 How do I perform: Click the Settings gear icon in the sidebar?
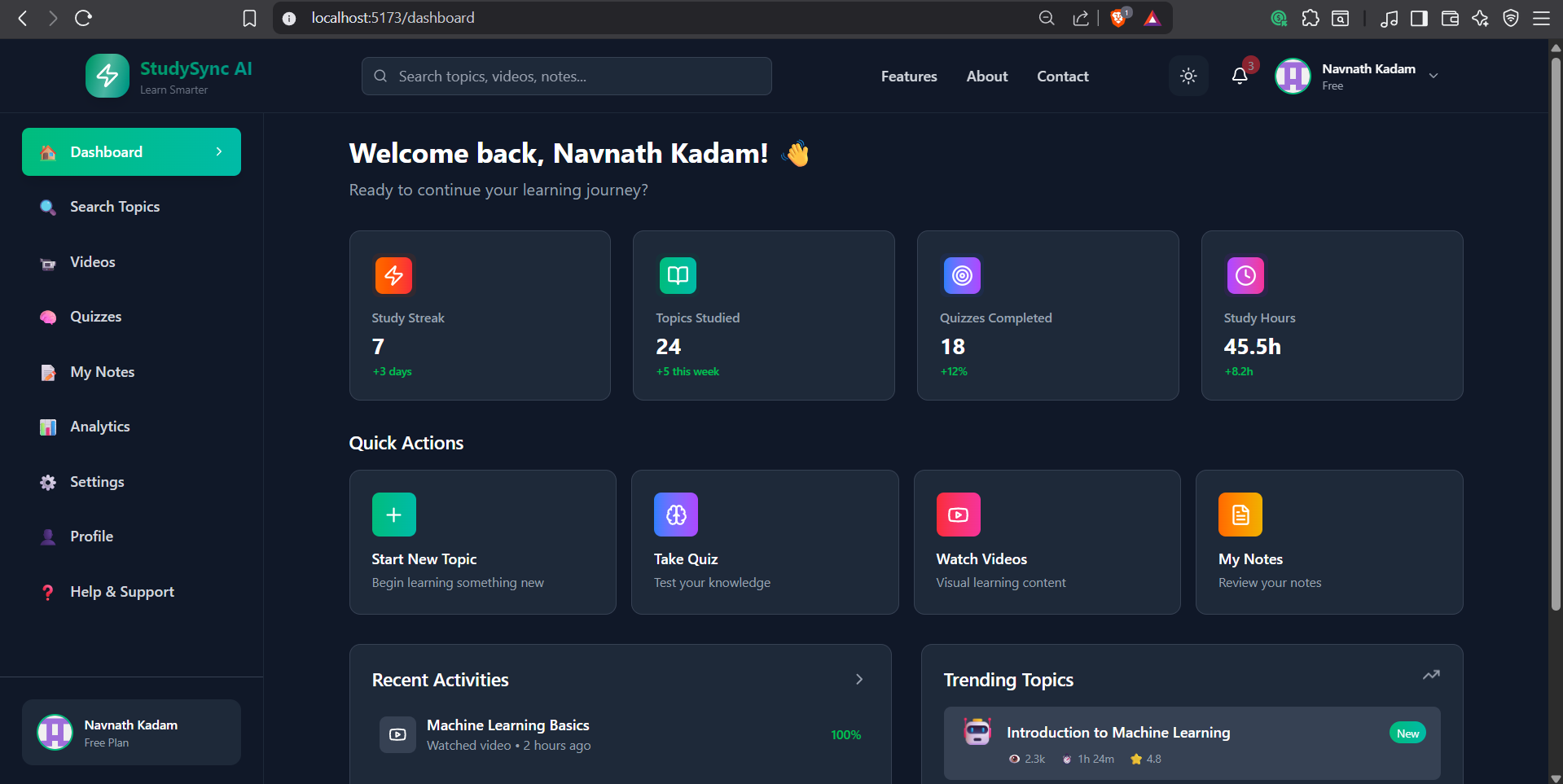coord(48,482)
